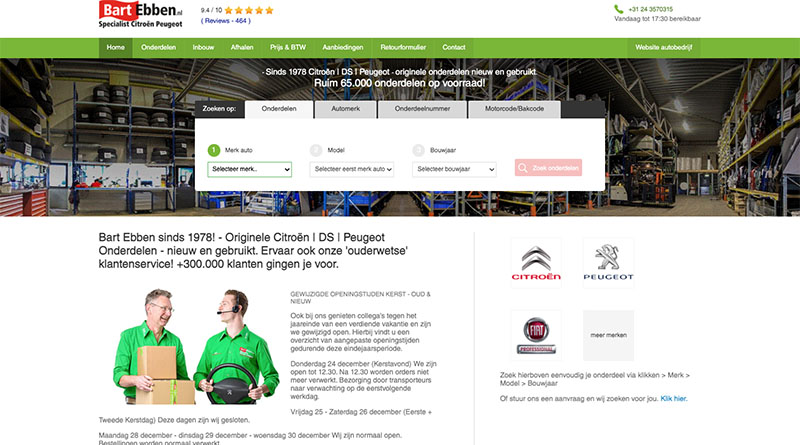Click the 'Zoek onderdelen' button
Screen dimensions: 800x445
tap(548, 168)
